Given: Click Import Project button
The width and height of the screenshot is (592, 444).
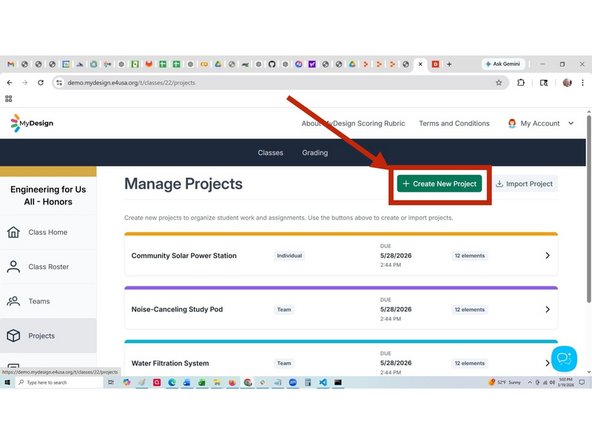Looking at the screenshot, I should [525, 184].
